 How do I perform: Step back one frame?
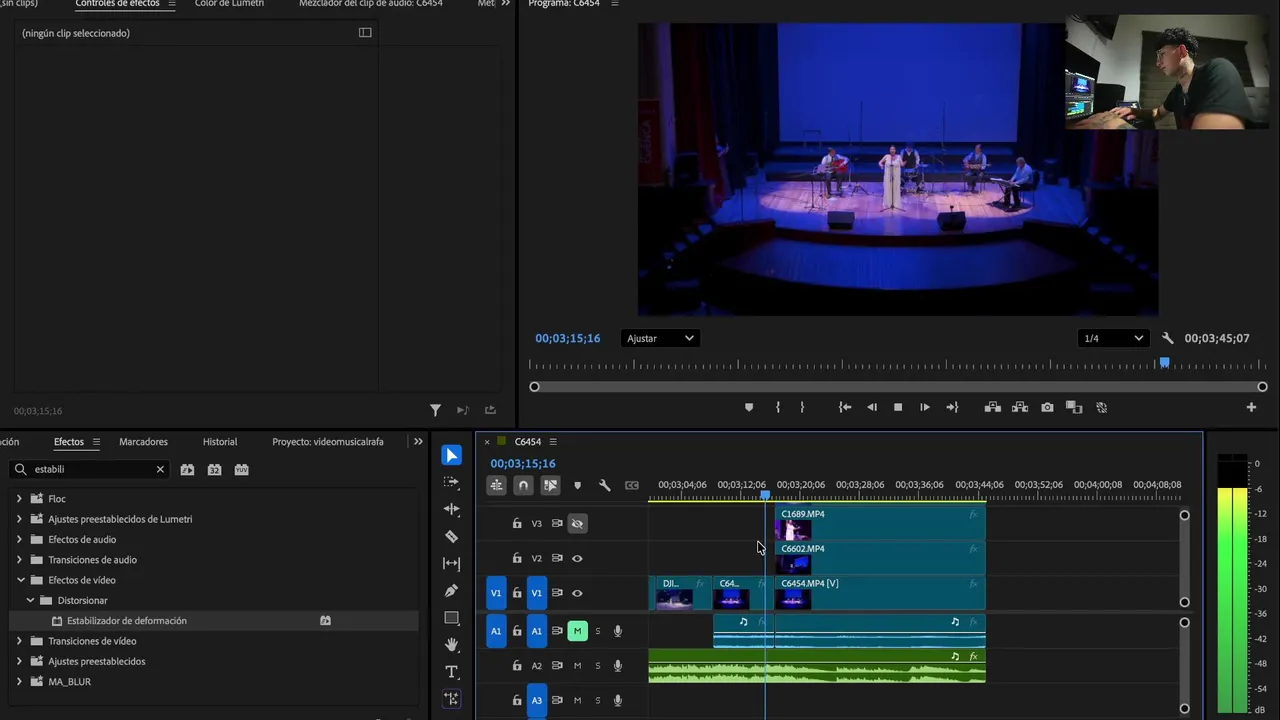tap(872, 407)
